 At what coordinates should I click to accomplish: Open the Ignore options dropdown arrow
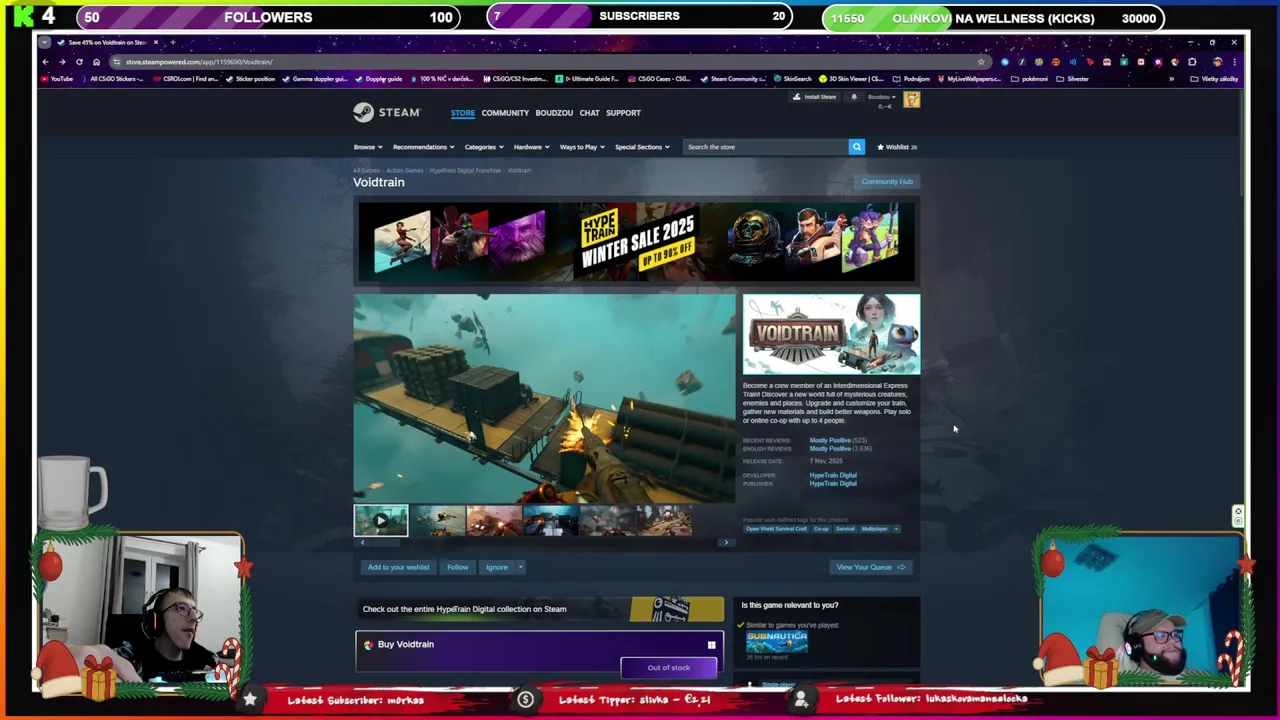(x=520, y=567)
